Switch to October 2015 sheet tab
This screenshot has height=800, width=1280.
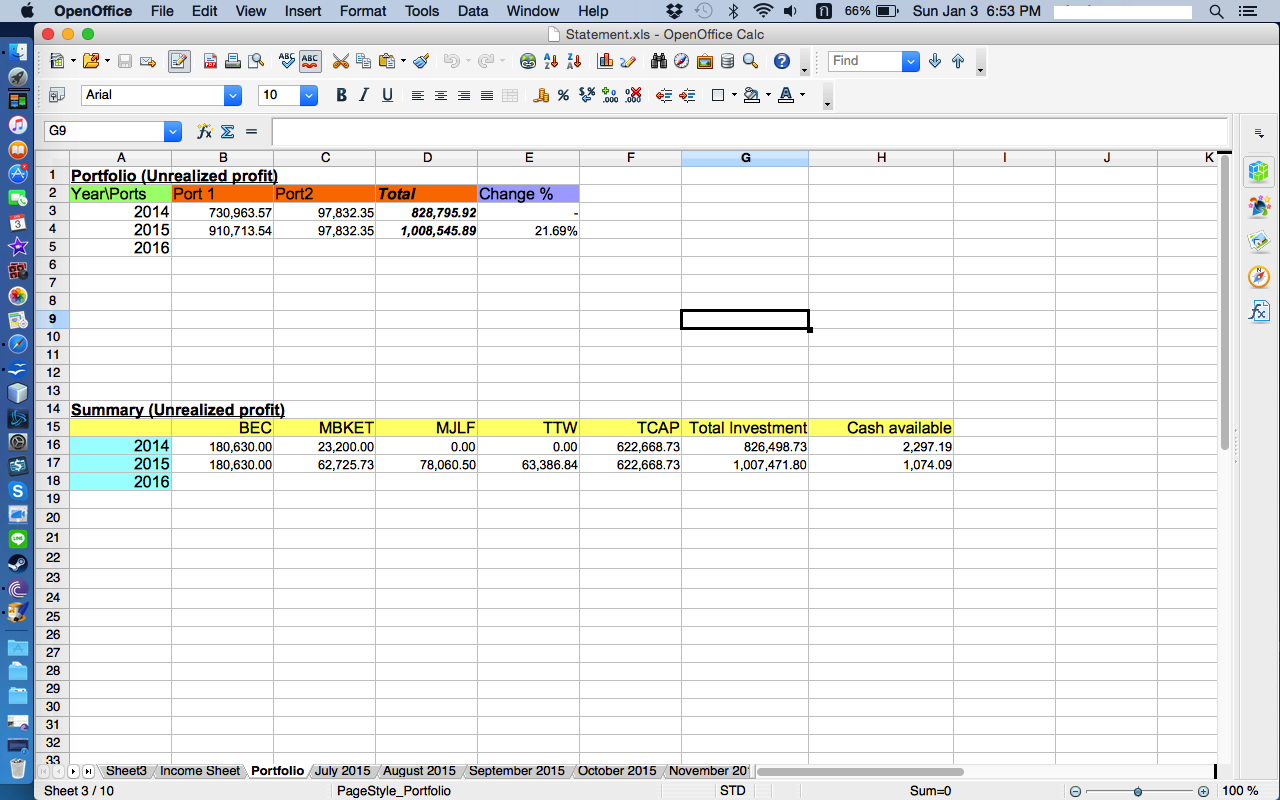click(x=617, y=771)
